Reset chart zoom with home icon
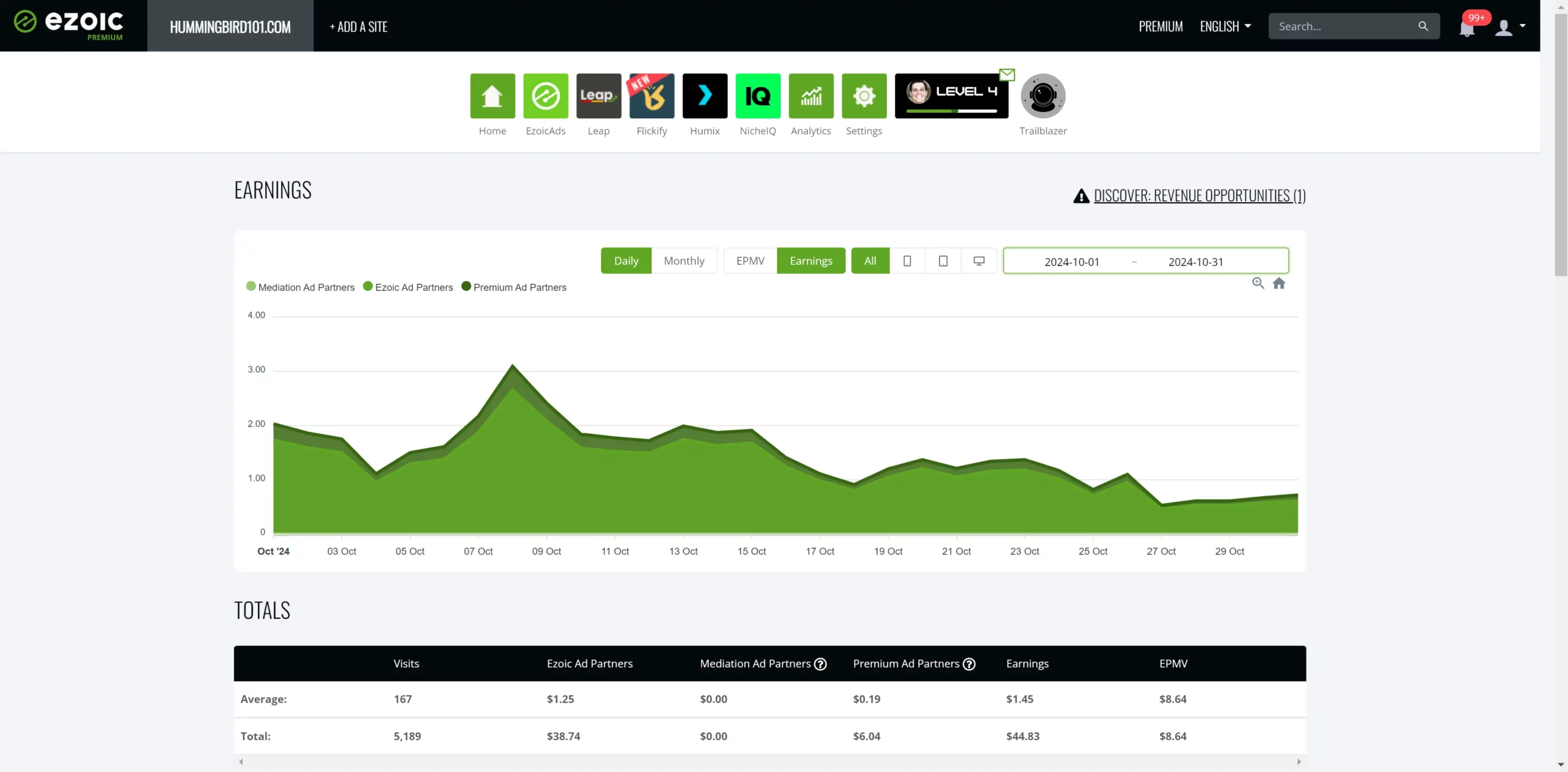This screenshot has width=1568, height=772. click(1279, 283)
